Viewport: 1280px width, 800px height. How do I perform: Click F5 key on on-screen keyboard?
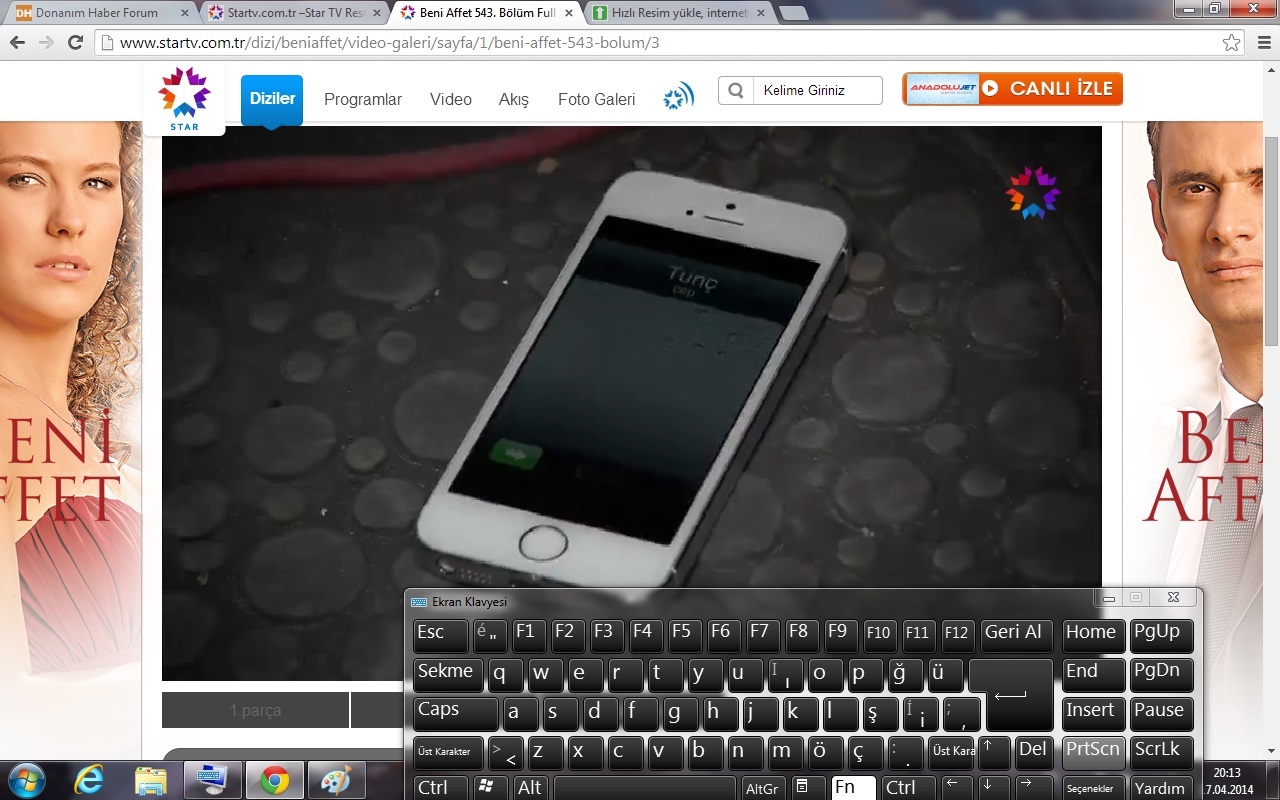[685, 636]
